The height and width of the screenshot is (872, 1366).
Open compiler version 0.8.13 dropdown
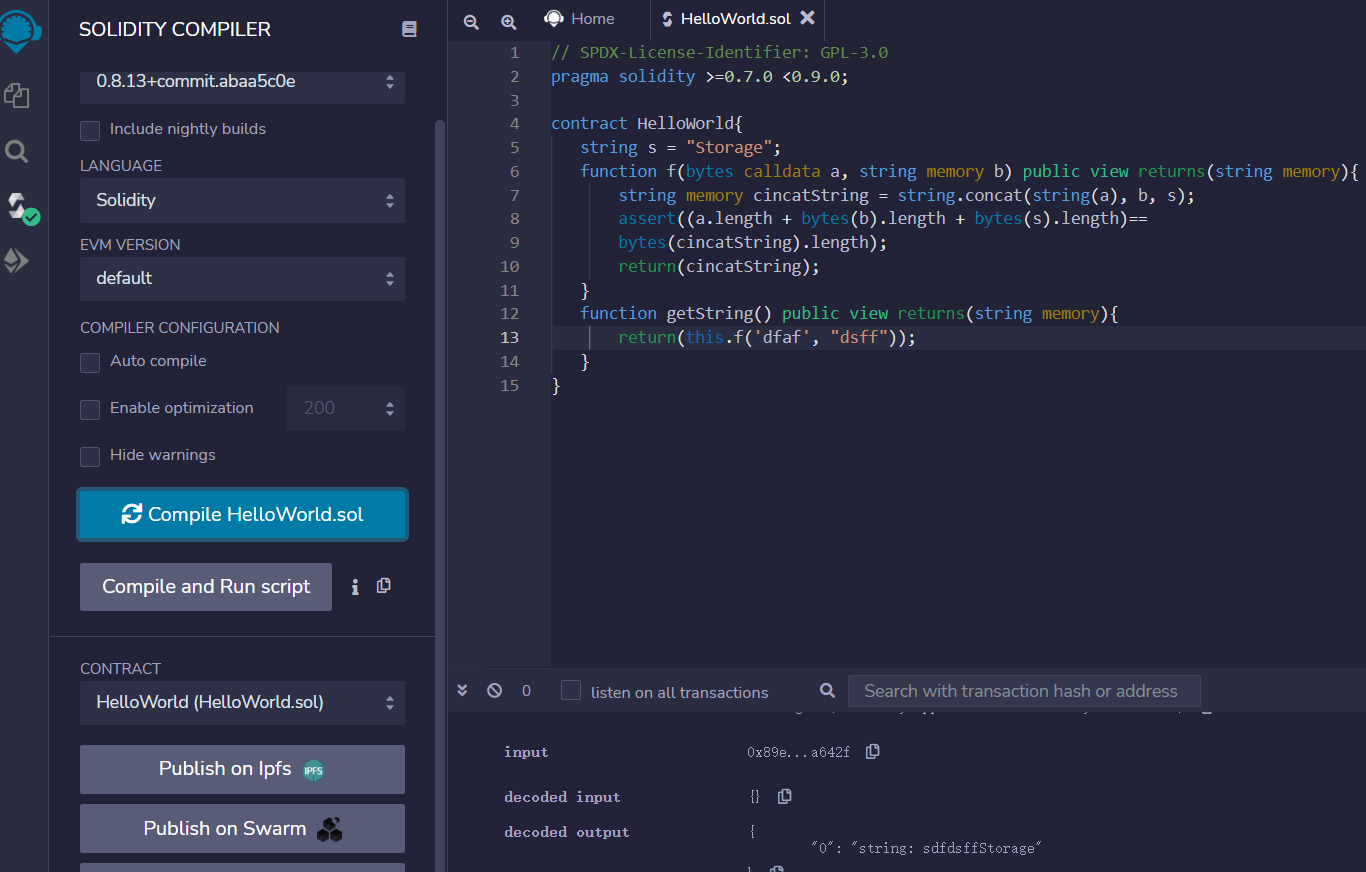pyautogui.click(x=242, y=82)
